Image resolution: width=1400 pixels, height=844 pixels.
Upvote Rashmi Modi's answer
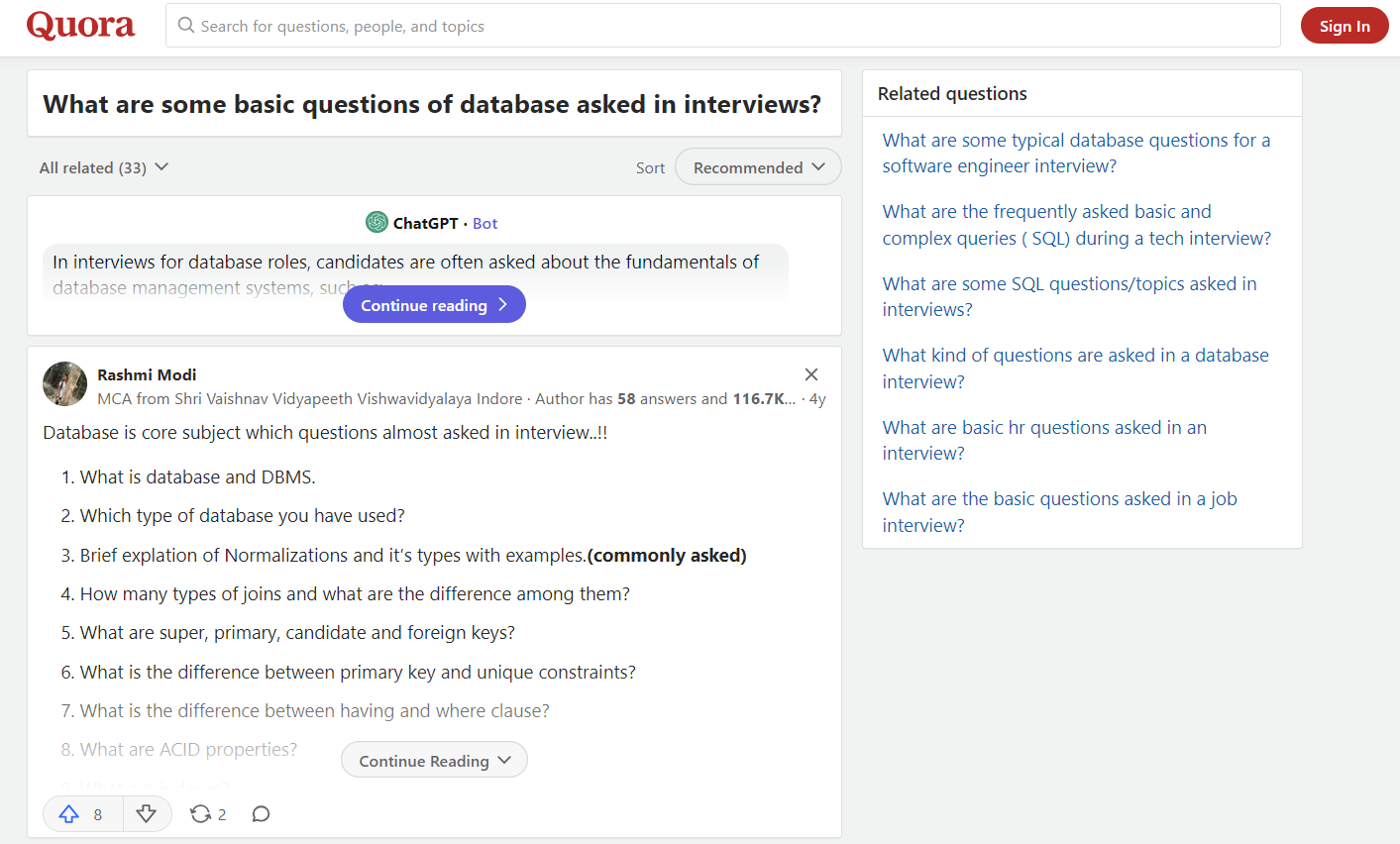coord(83,814)
